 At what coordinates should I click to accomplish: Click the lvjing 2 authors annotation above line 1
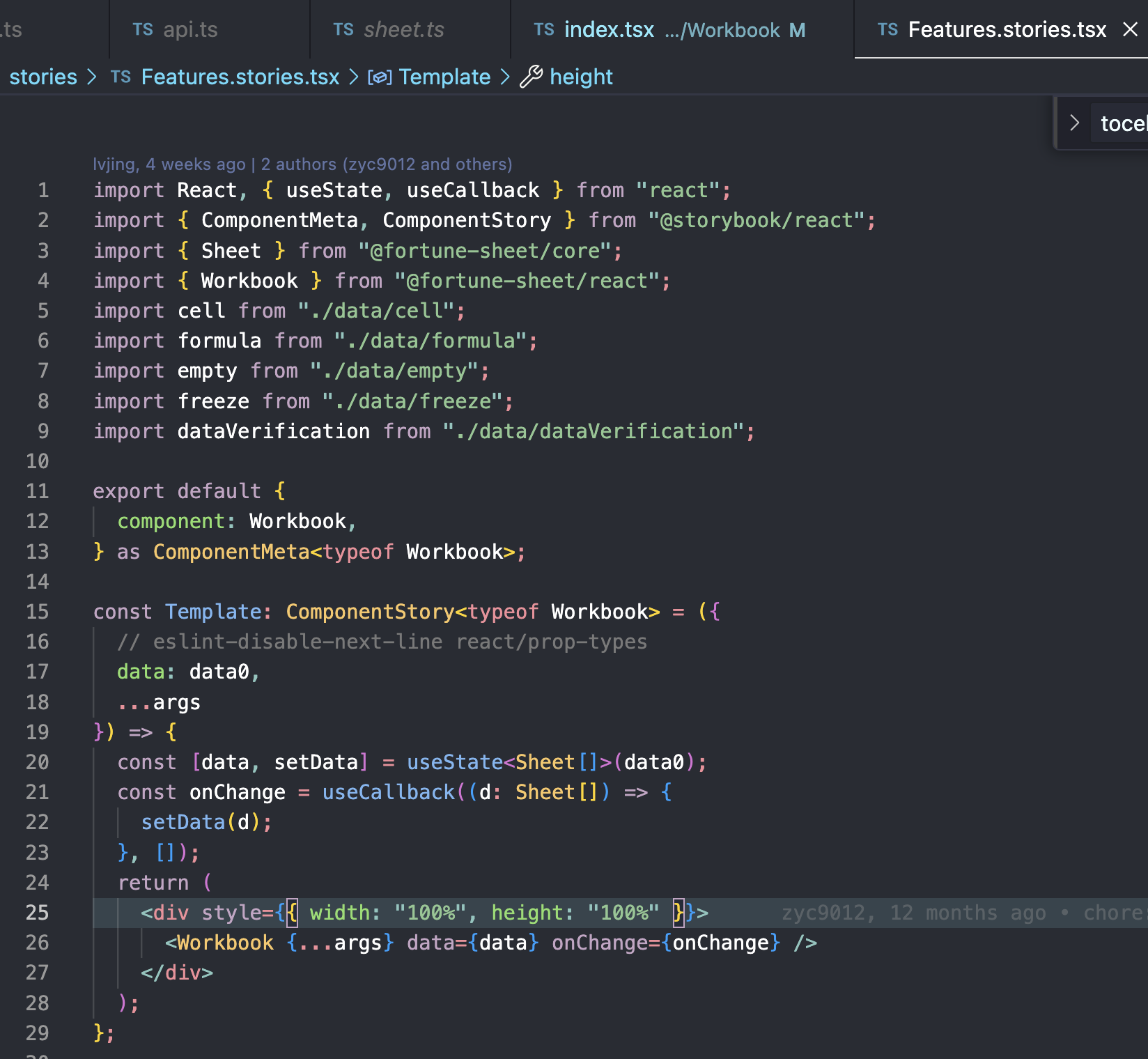pyautogui.click(x=303, y=164)
